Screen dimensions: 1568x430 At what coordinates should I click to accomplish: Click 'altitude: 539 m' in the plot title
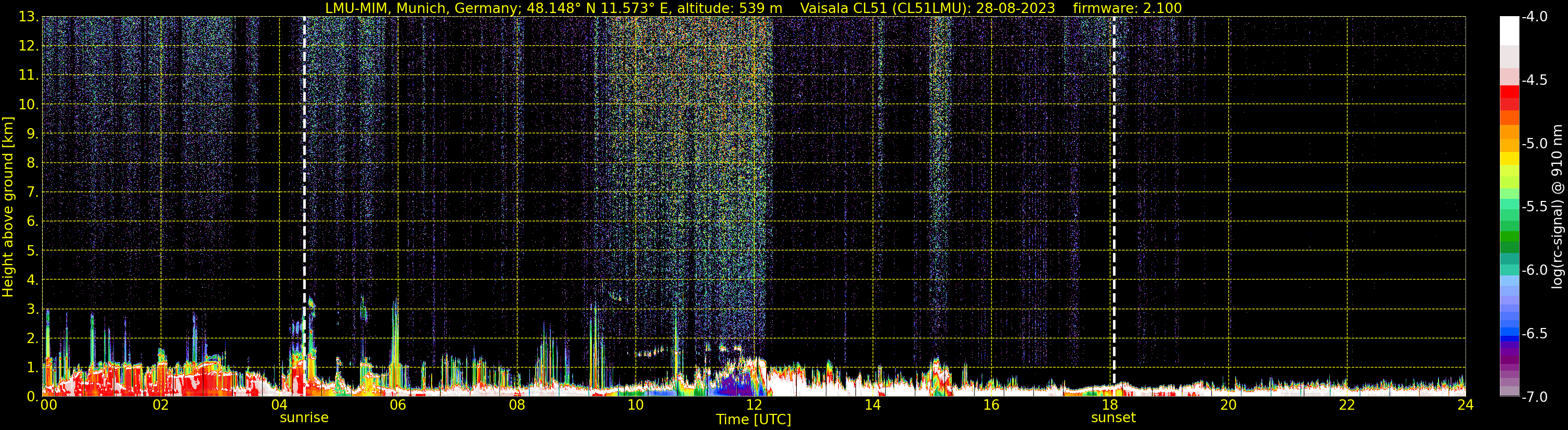729,8
